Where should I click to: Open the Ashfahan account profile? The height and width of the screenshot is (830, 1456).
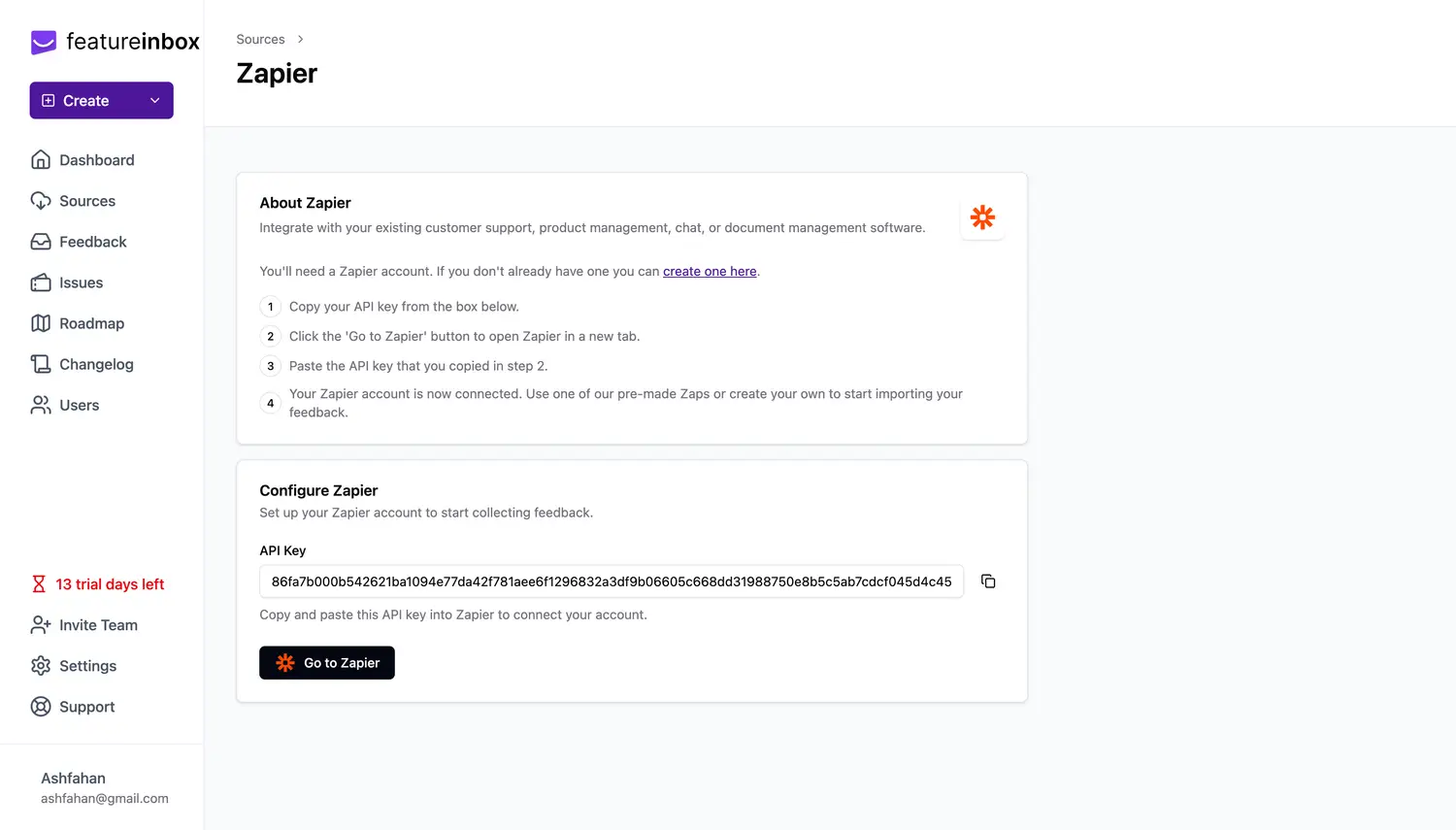(x=104, y=787)
